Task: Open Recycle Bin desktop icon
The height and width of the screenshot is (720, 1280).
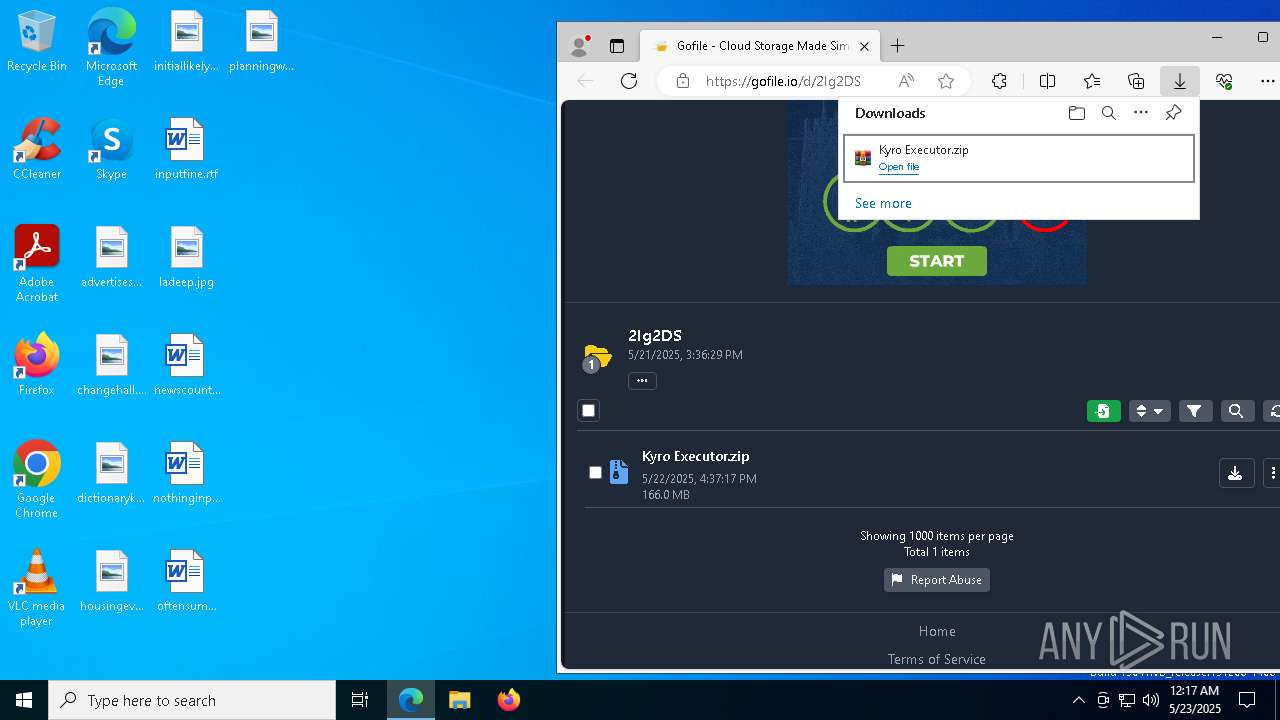Action: tap(37, 43)
